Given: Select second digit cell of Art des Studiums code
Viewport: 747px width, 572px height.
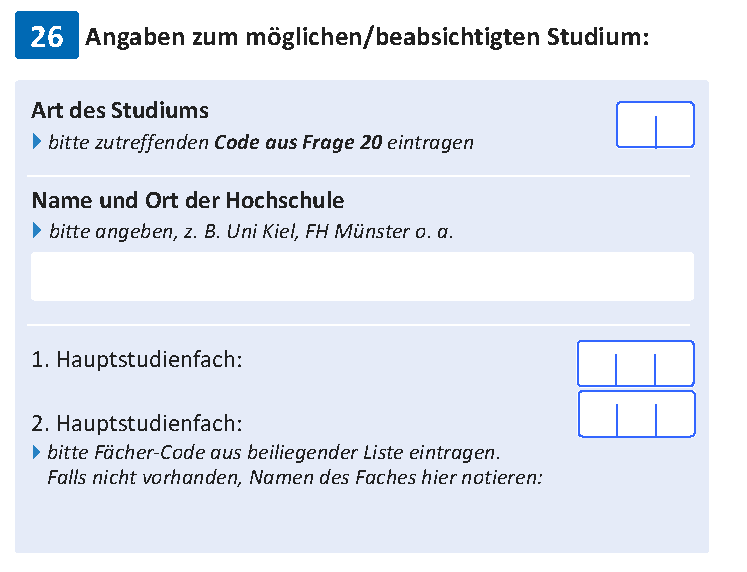Looking at the screenshot, I should [675, 124].
